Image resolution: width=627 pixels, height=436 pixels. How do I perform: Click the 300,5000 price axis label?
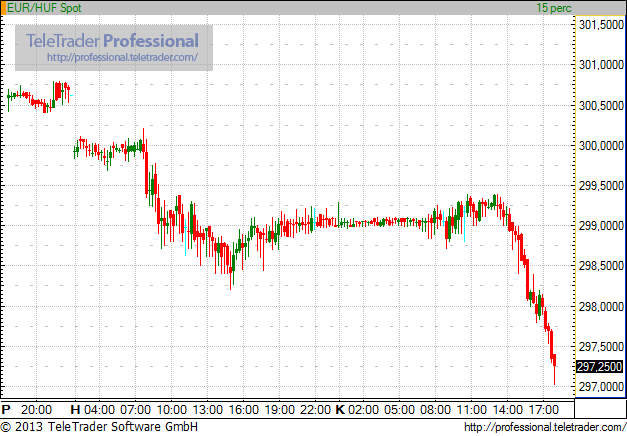[601, 106]
